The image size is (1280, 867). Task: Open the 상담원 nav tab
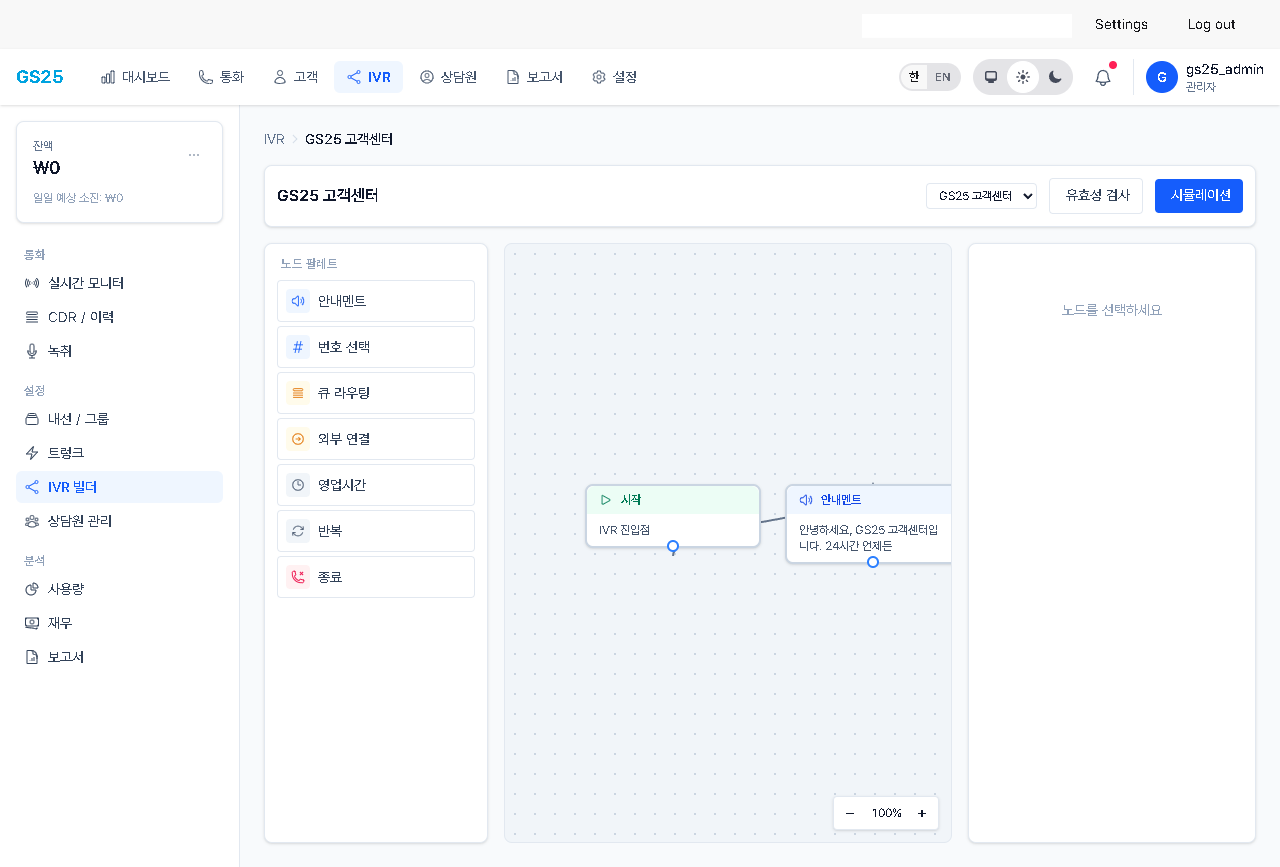(448, 77)
